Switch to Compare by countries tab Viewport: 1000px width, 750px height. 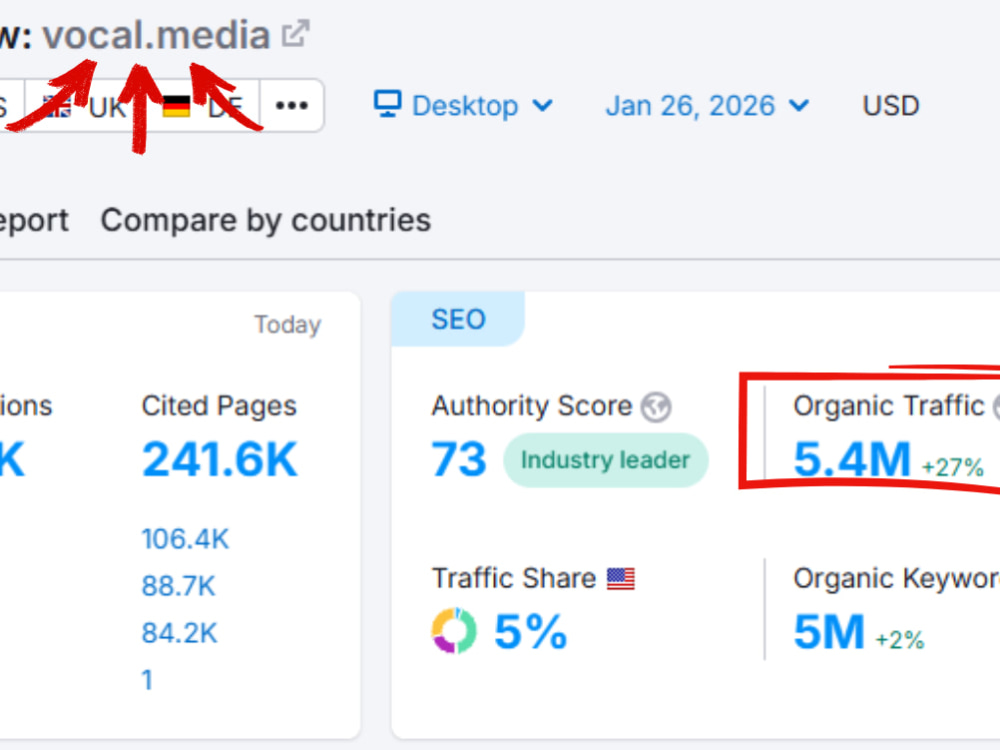(x=266, y=221)
